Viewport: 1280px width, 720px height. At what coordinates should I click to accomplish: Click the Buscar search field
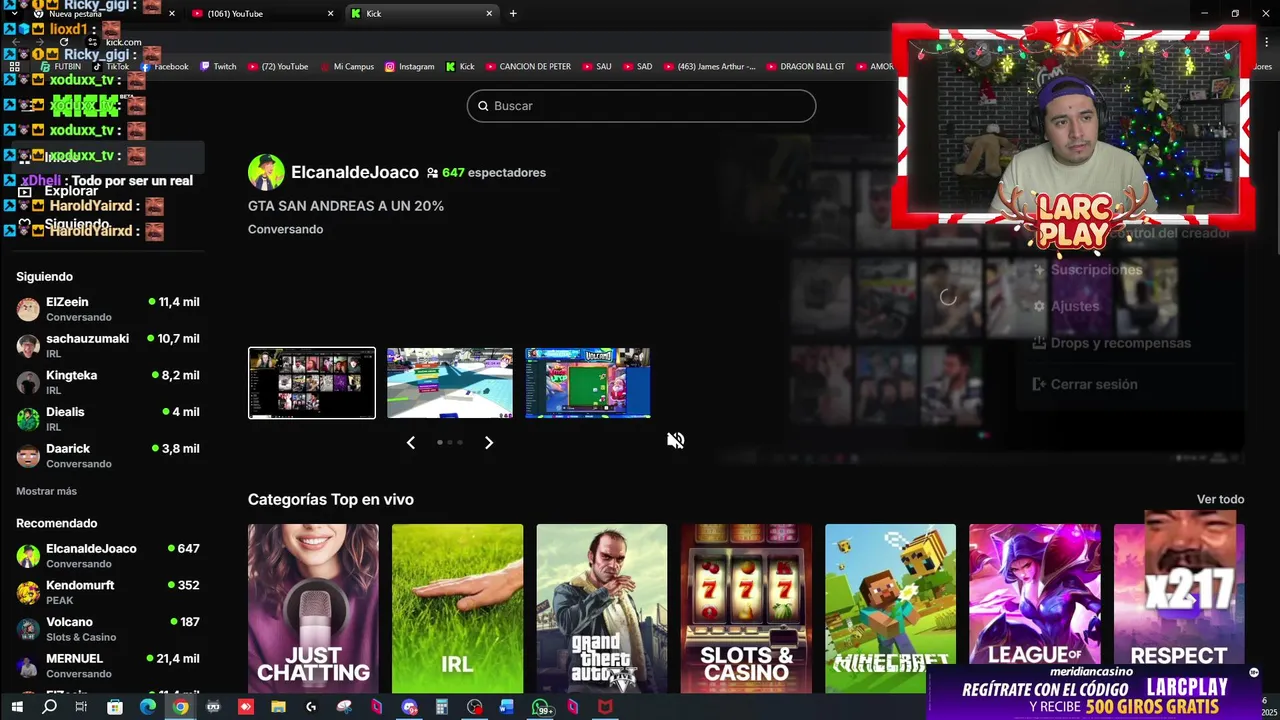click(641, 106)
